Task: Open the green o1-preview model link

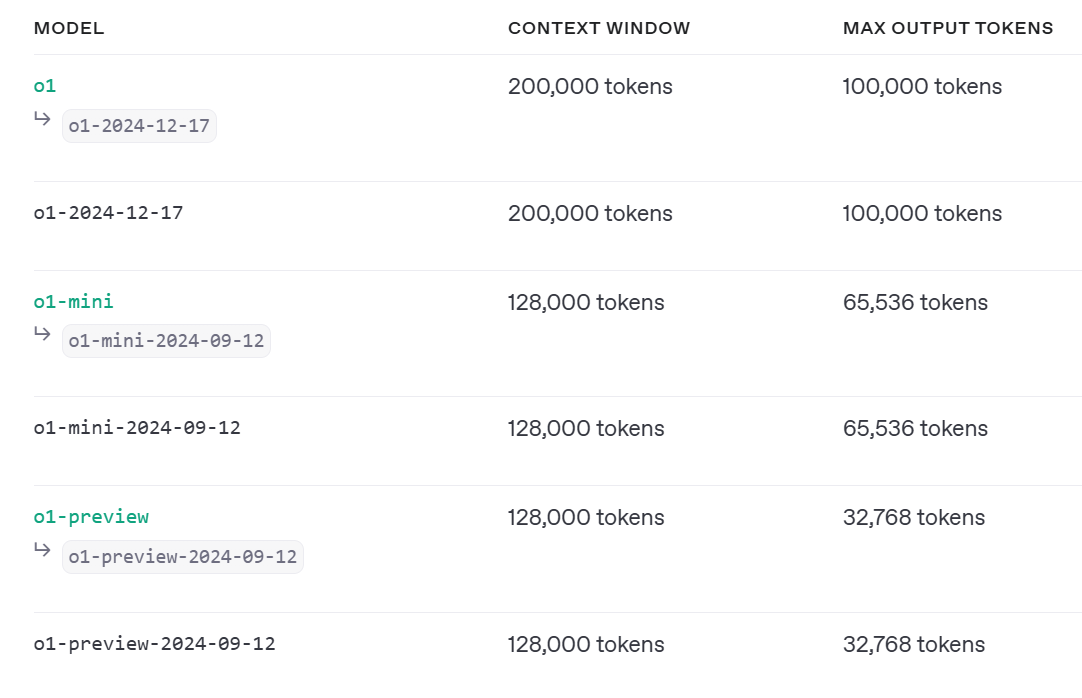Action: [x=91, y=516]
